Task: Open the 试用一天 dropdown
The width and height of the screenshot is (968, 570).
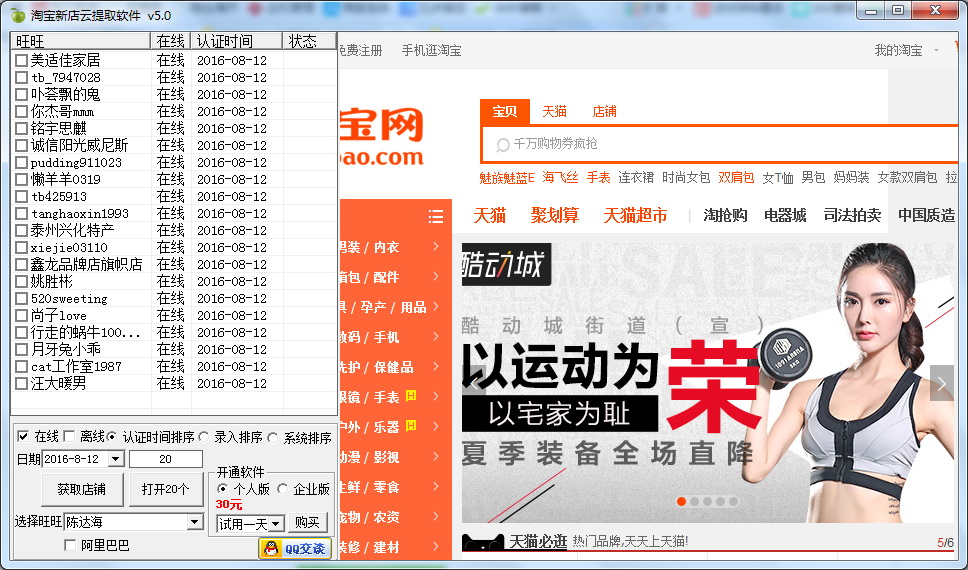Action: [x=276, y=524]
